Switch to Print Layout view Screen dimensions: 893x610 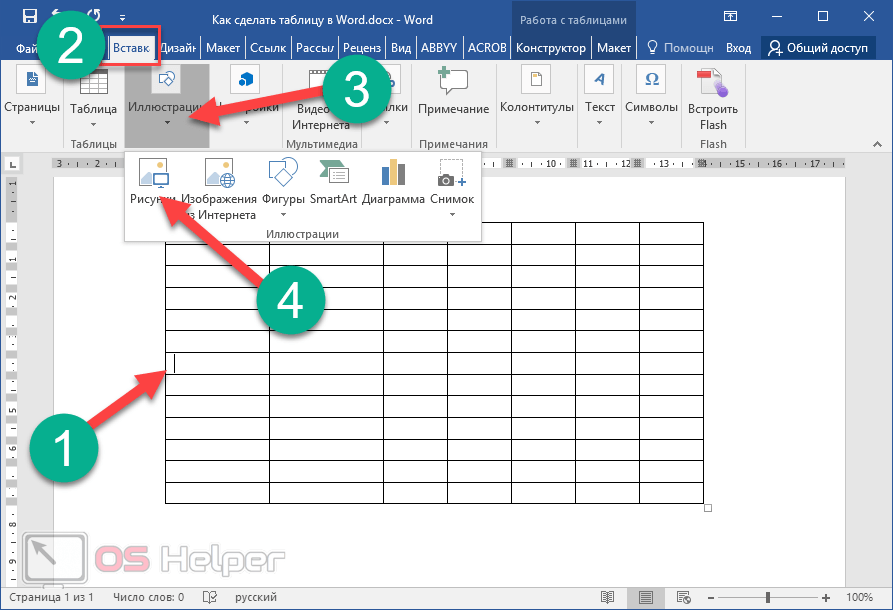pyautogui.click(x=645, y=597)
